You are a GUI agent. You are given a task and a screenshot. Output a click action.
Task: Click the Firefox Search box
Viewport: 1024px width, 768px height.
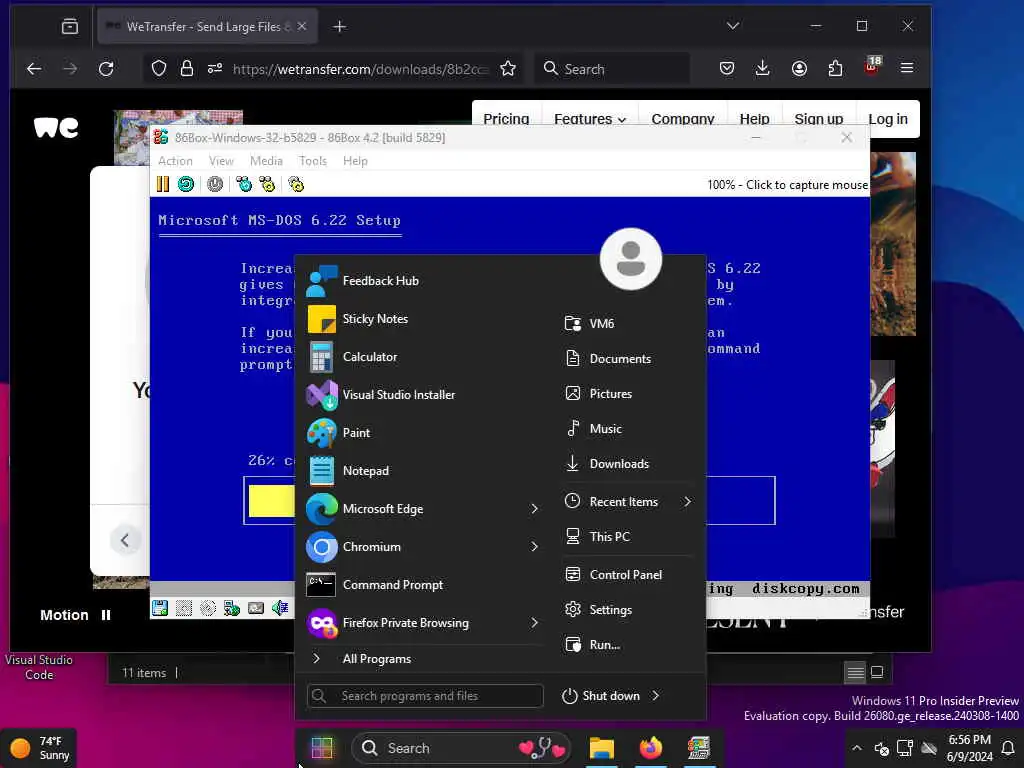[612, 69]
